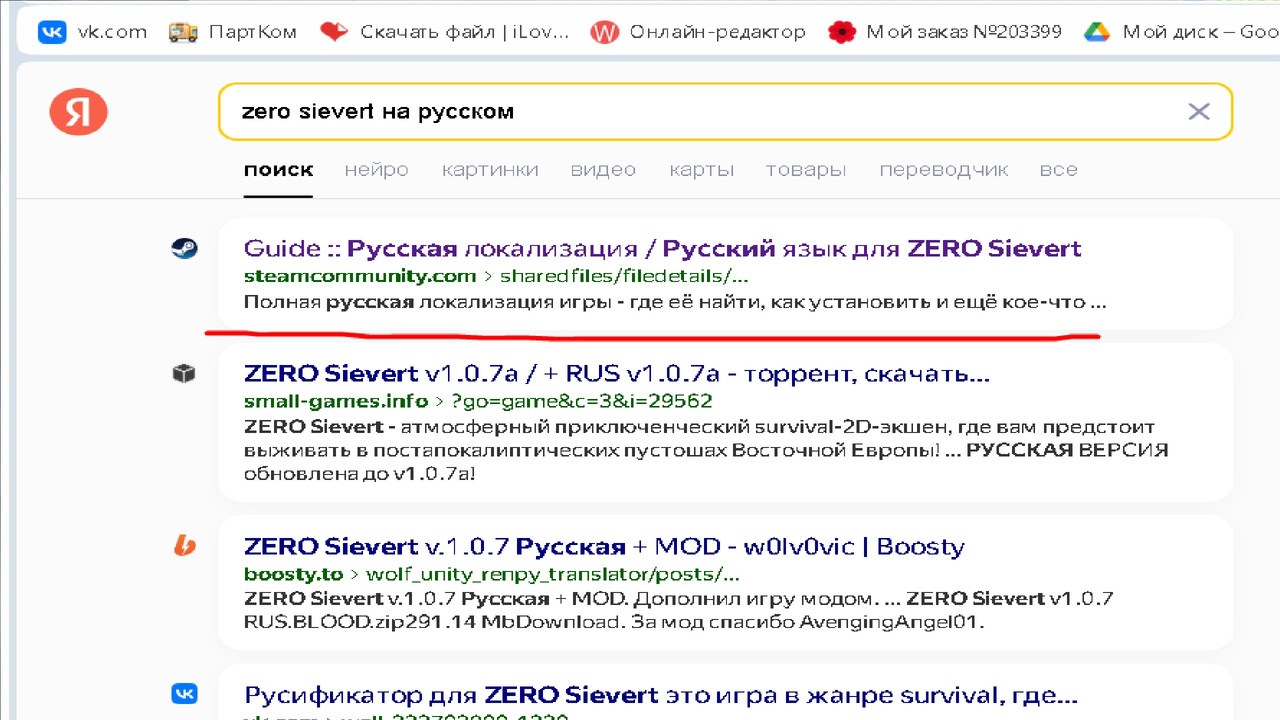This screenshot has height=720, width=1280.
Task: Open the ПартКом bookmark
Action: coord(232,32)
